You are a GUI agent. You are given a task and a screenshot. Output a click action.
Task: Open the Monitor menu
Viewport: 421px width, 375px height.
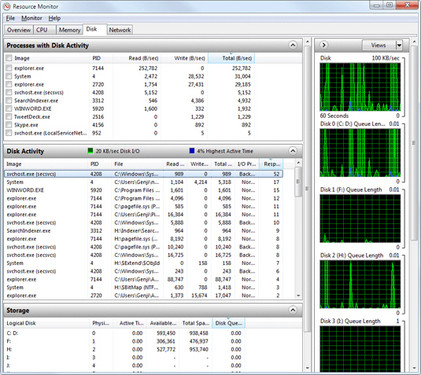coord(32,18)
